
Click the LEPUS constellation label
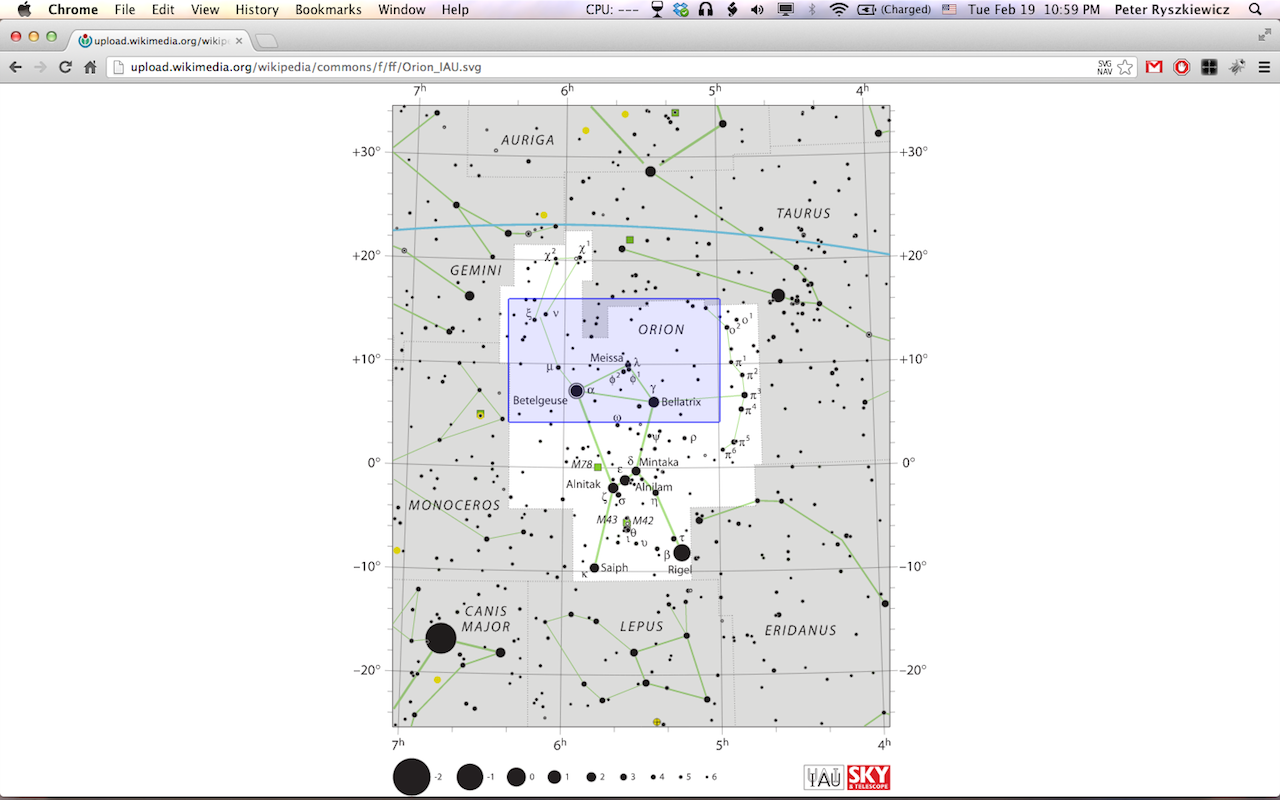[x=642, y=626]
